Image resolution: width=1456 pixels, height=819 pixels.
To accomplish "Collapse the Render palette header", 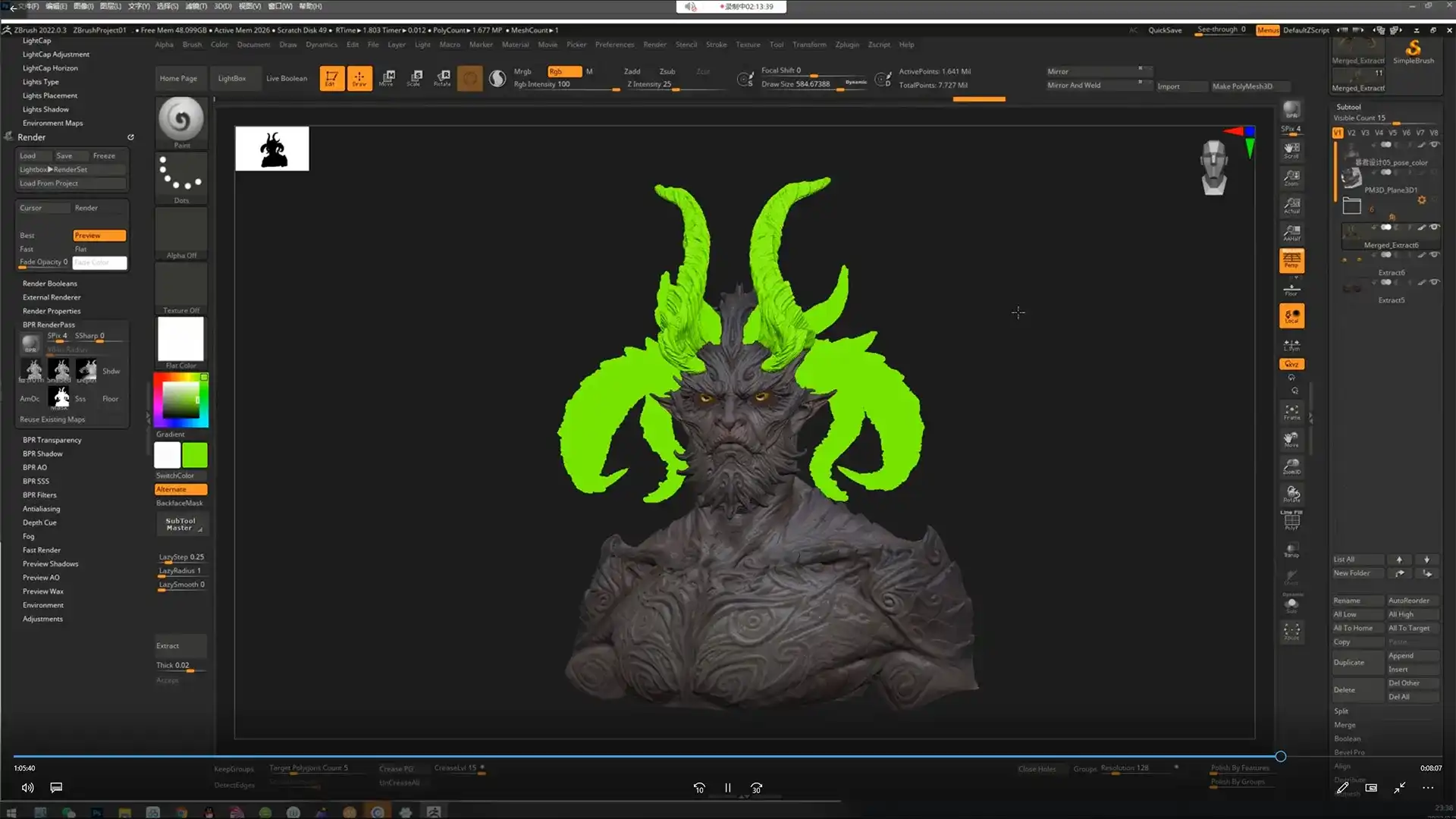I will (32, 137).
